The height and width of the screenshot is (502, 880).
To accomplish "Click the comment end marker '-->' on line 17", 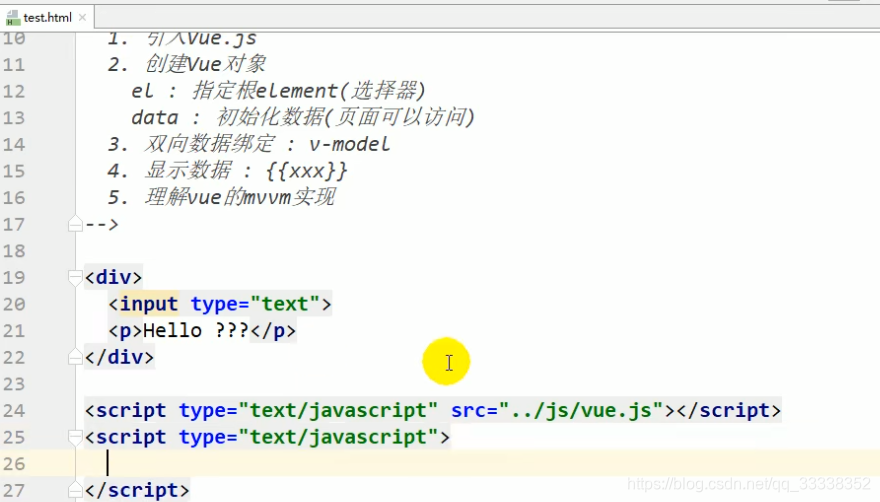I will click(x=102, y=225).
